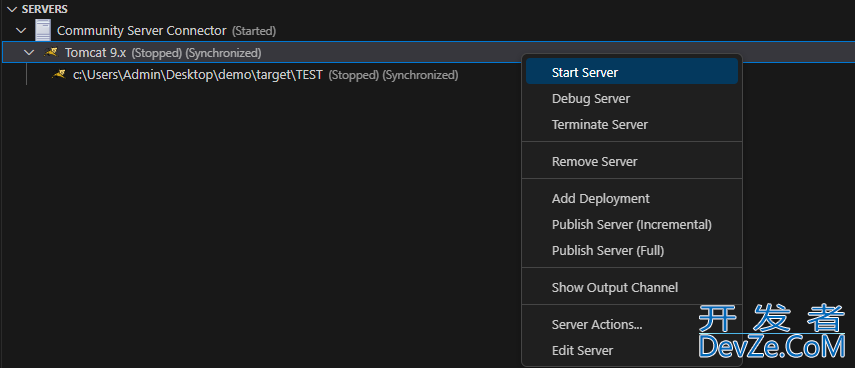Collapse the Tomcat 9.x tree node
Image resolution: width=855 pixels, height=368 pixels.
(29, 53)
